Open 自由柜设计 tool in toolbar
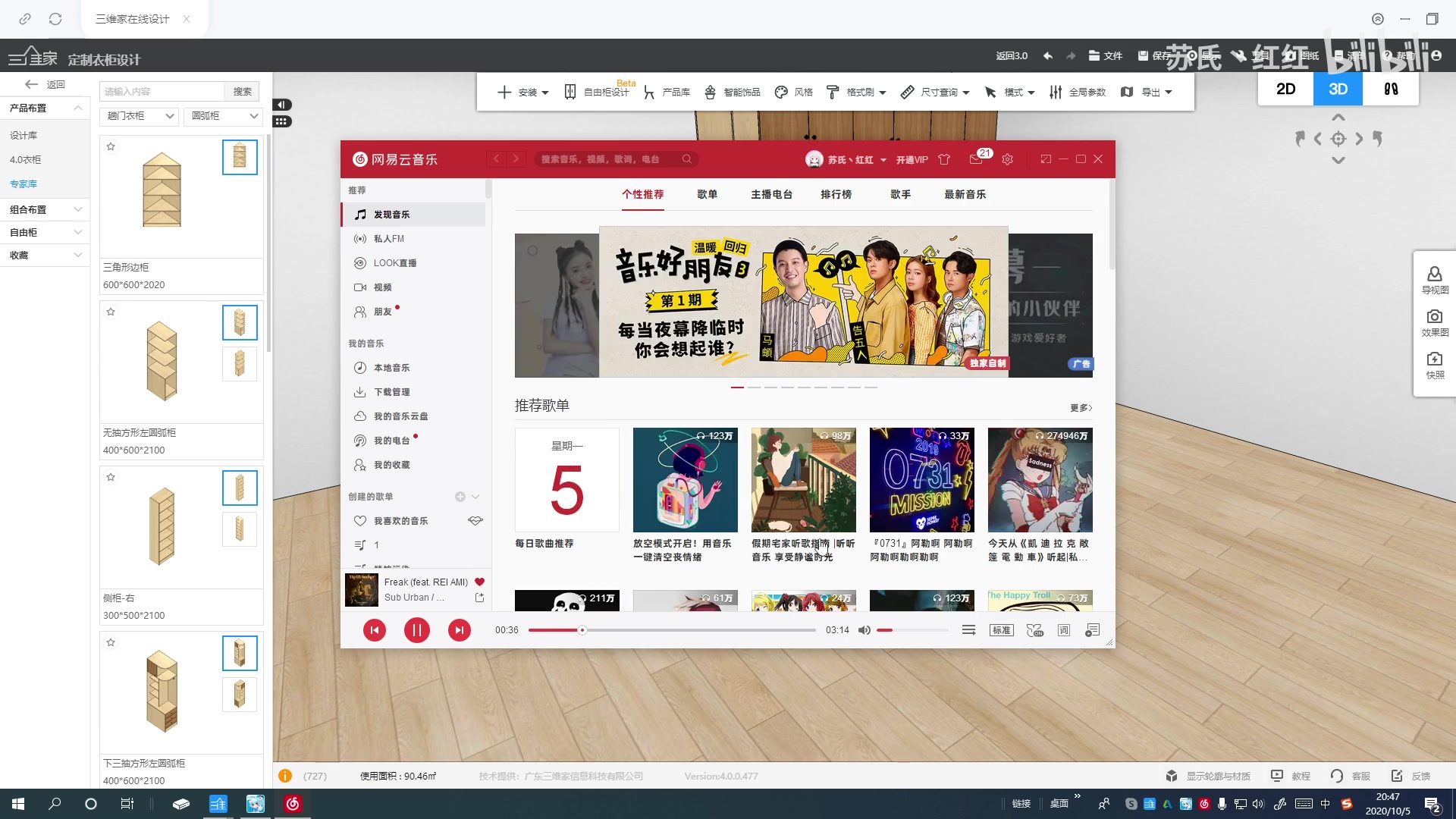1456x819 pixels. coord(597,93)
